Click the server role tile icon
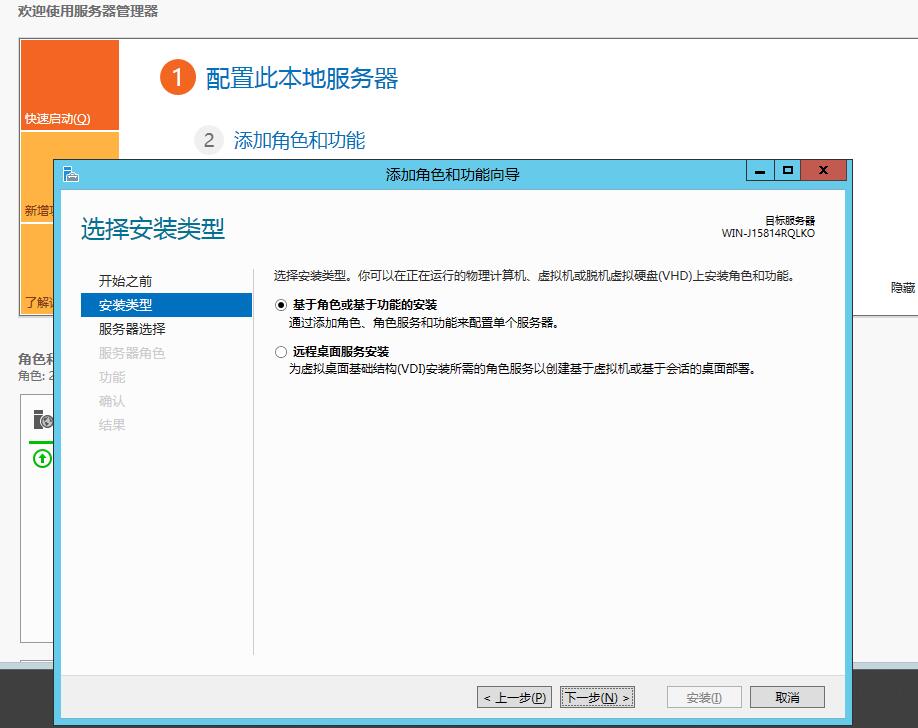 tap(42, 420)
